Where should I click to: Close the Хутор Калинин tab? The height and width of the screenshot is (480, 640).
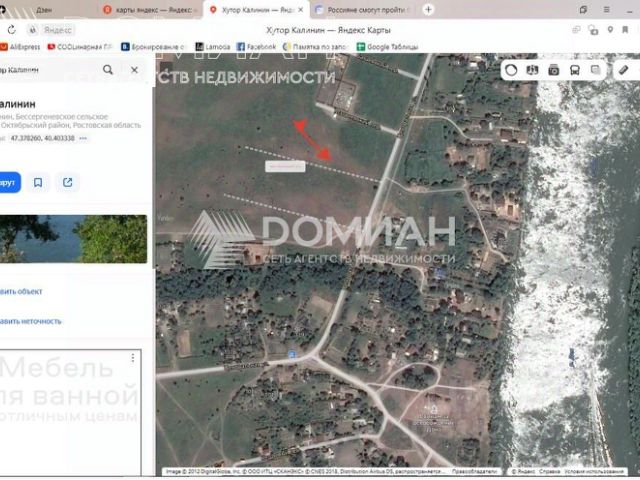click(x=301, y=10)
